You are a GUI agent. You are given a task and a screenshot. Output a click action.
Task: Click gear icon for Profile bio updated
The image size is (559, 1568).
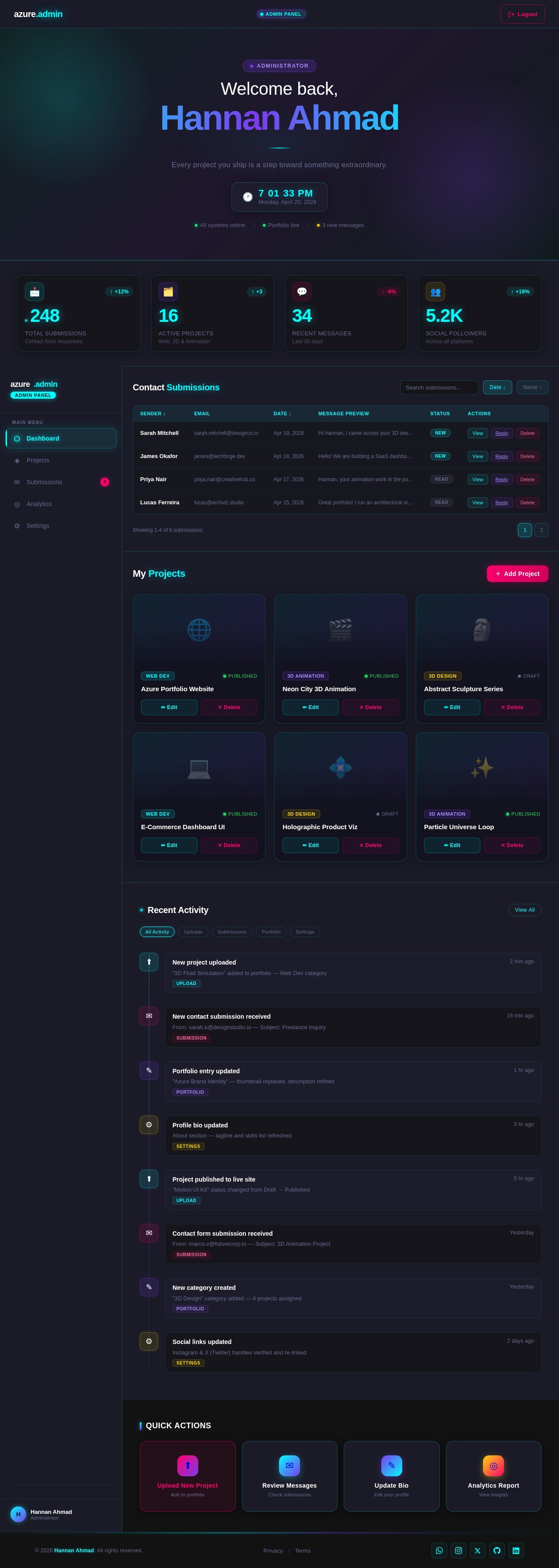click(148, 1125)
